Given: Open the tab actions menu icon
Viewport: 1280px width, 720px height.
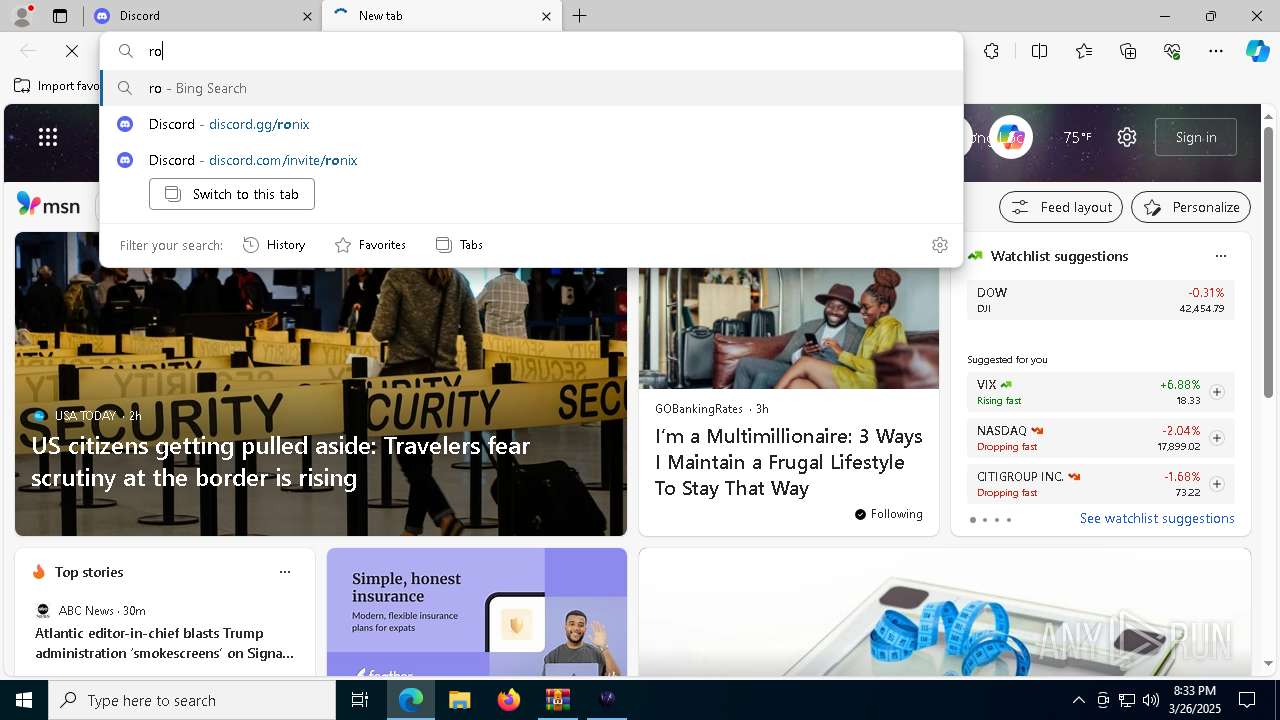Looking at the screenshot, I should click(x=60, y=16).
